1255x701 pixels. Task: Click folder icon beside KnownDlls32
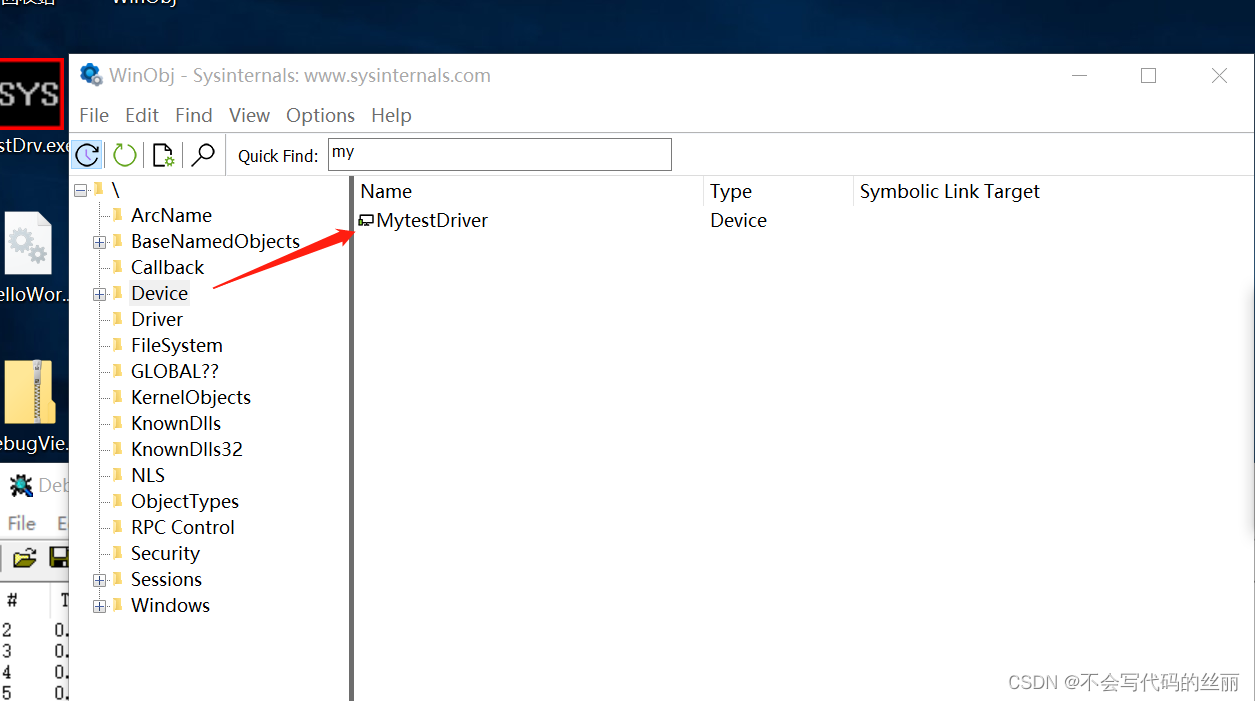[118, 449]
